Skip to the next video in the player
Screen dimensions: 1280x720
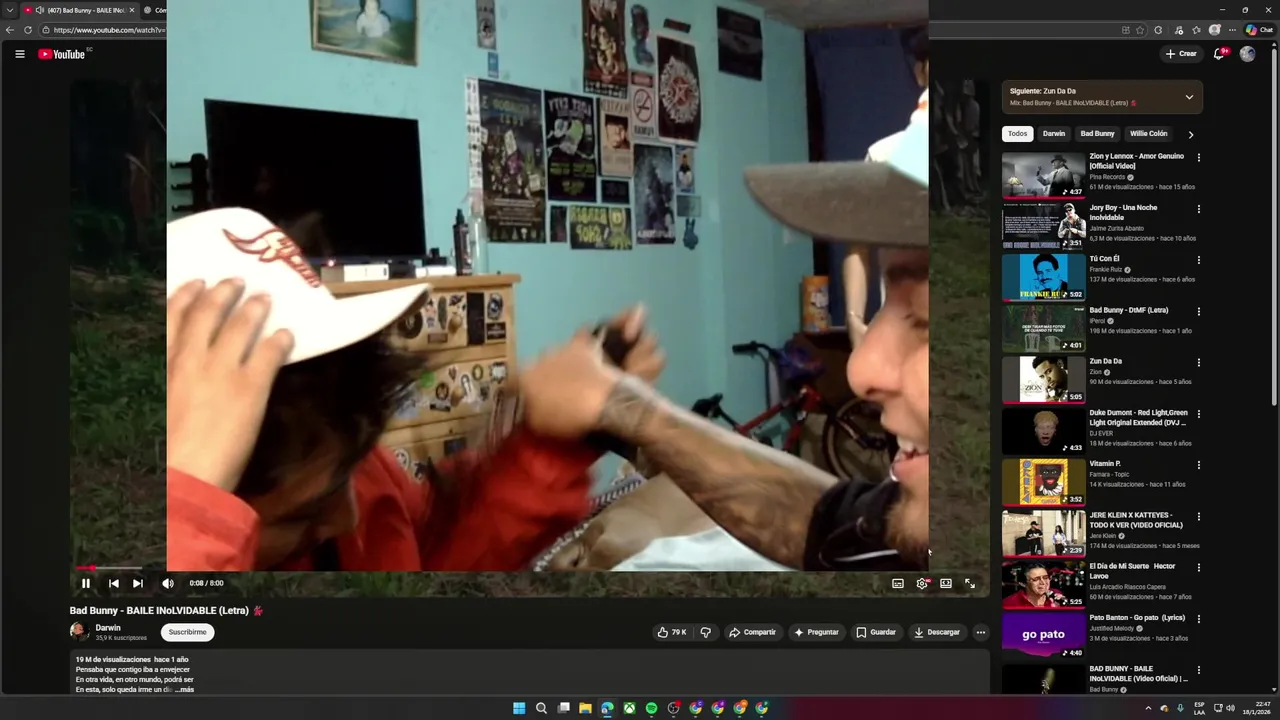138,583
